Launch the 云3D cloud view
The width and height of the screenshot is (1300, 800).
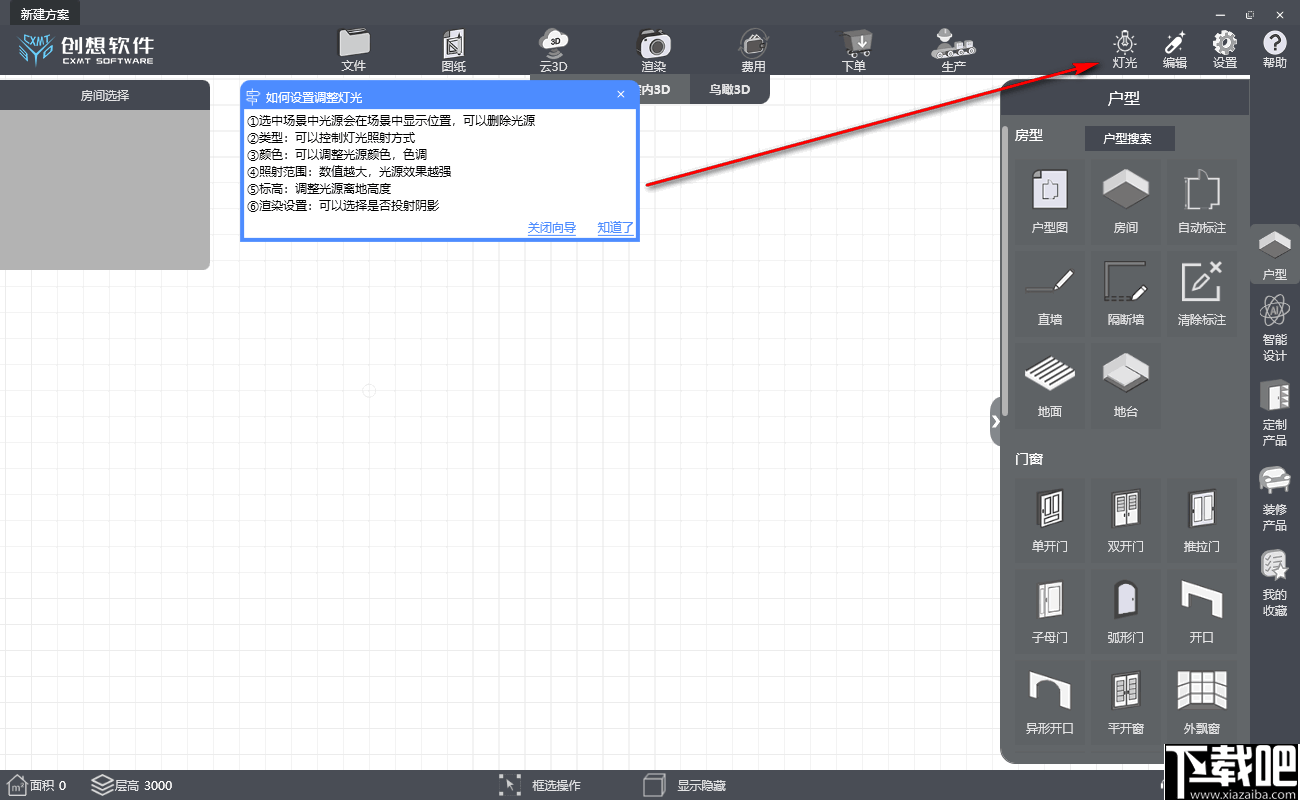554,50
